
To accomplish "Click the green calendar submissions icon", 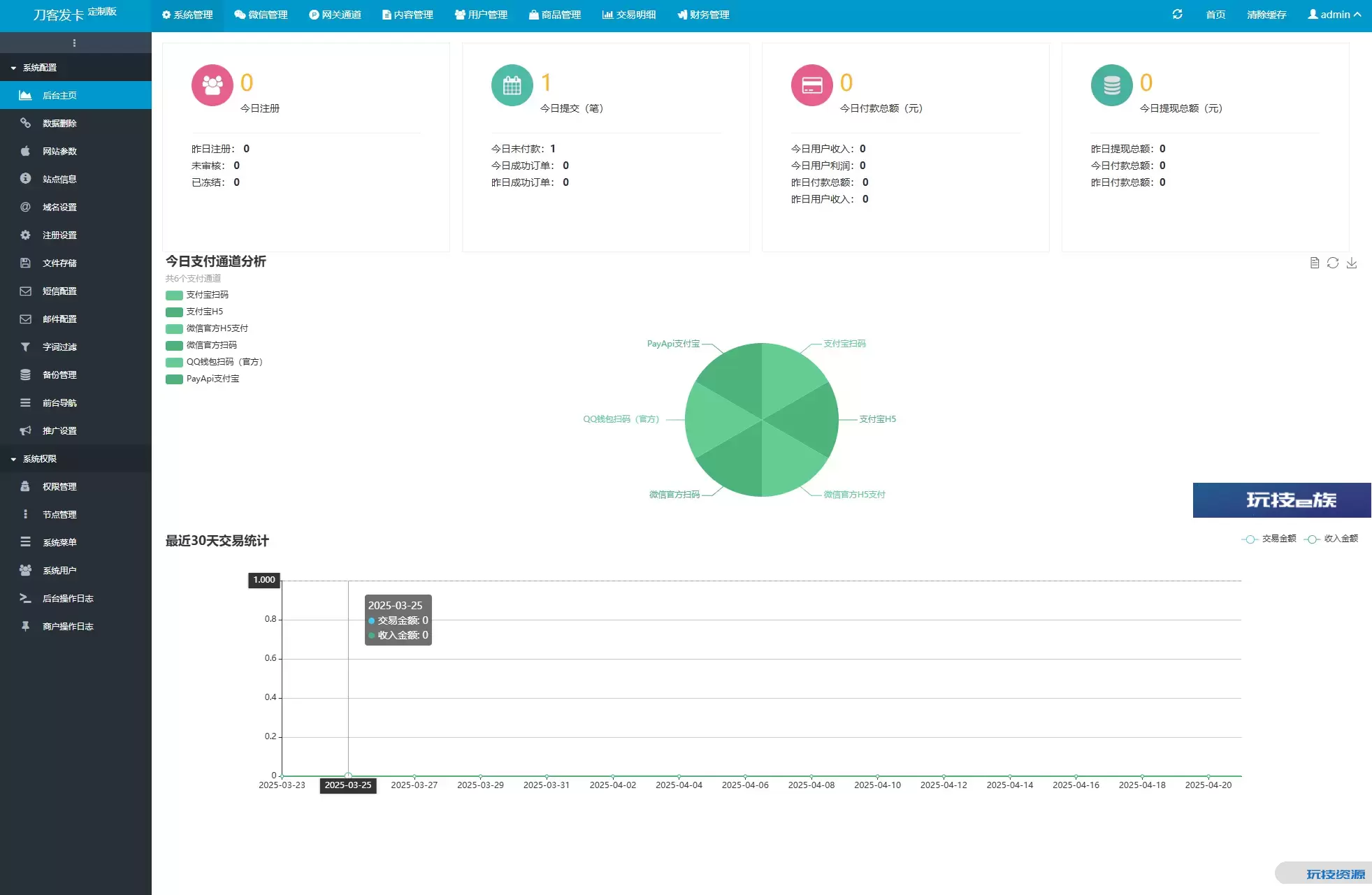I will click(x=512, y=85).
